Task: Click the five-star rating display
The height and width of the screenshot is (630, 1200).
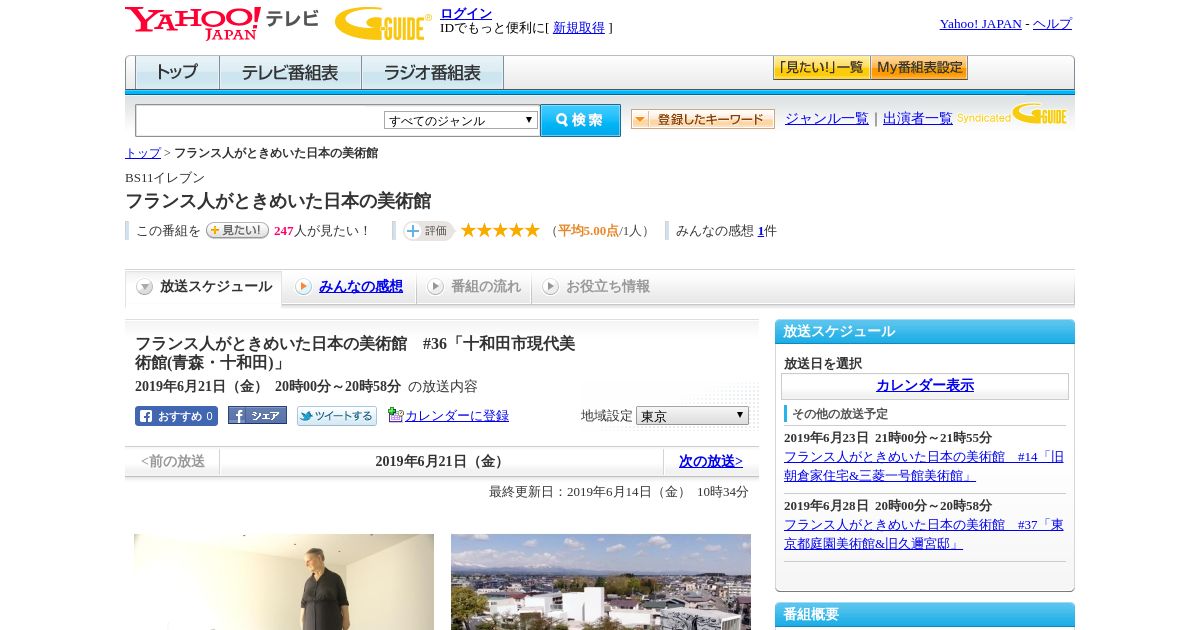Action: pos(500,230)
